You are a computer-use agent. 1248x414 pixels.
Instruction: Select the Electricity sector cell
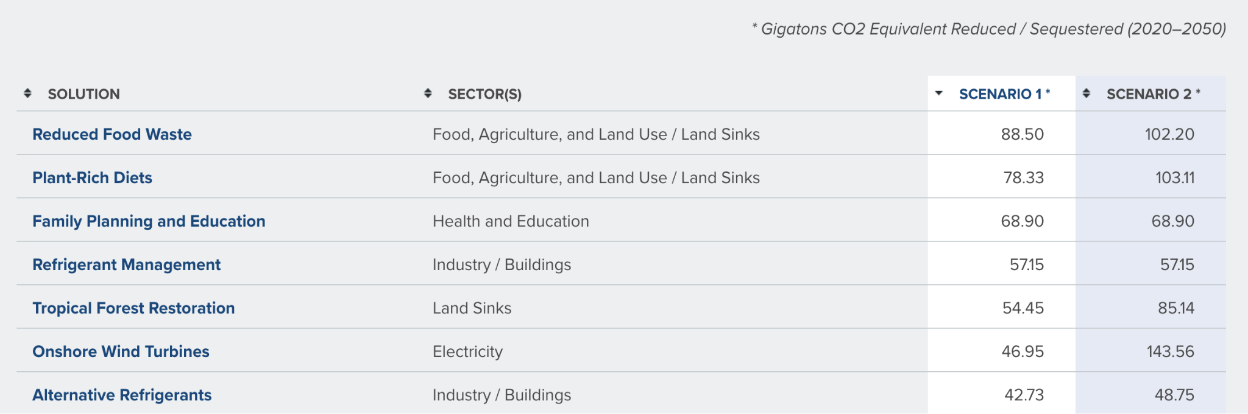468,352
